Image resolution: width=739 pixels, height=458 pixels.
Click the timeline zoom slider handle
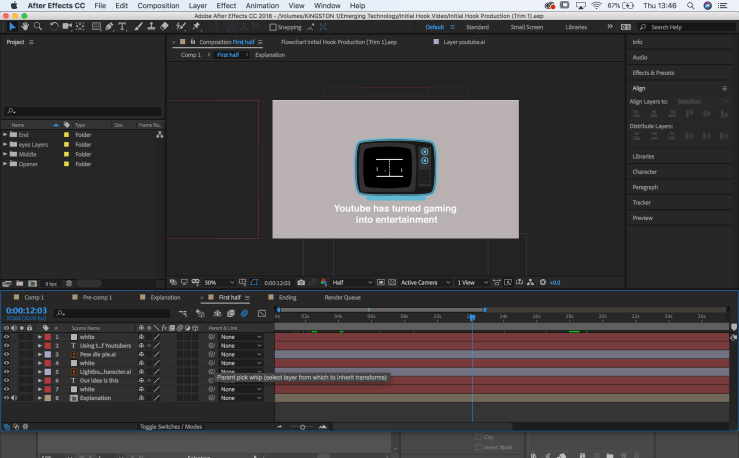coord(303,427)
